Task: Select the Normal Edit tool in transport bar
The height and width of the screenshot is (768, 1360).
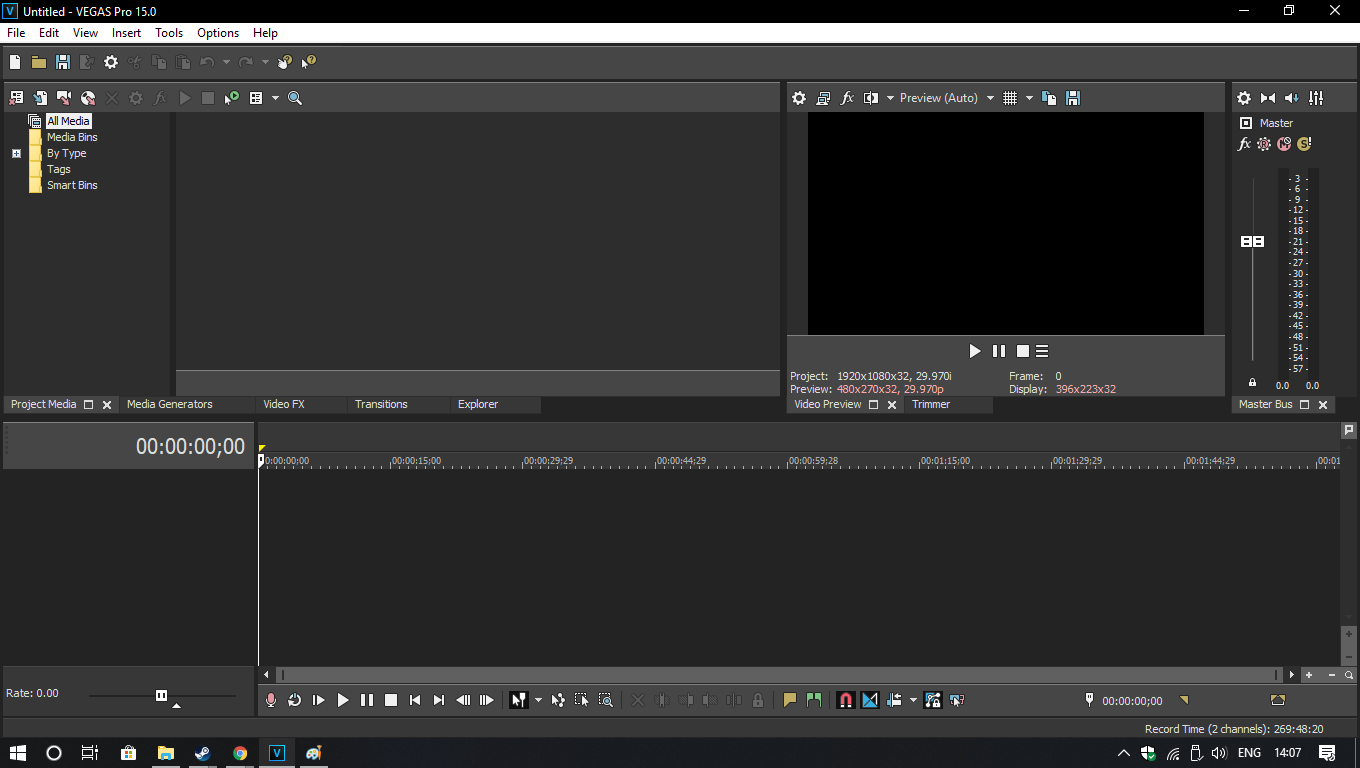Action: pyautogui.click(x=520, y=700)
